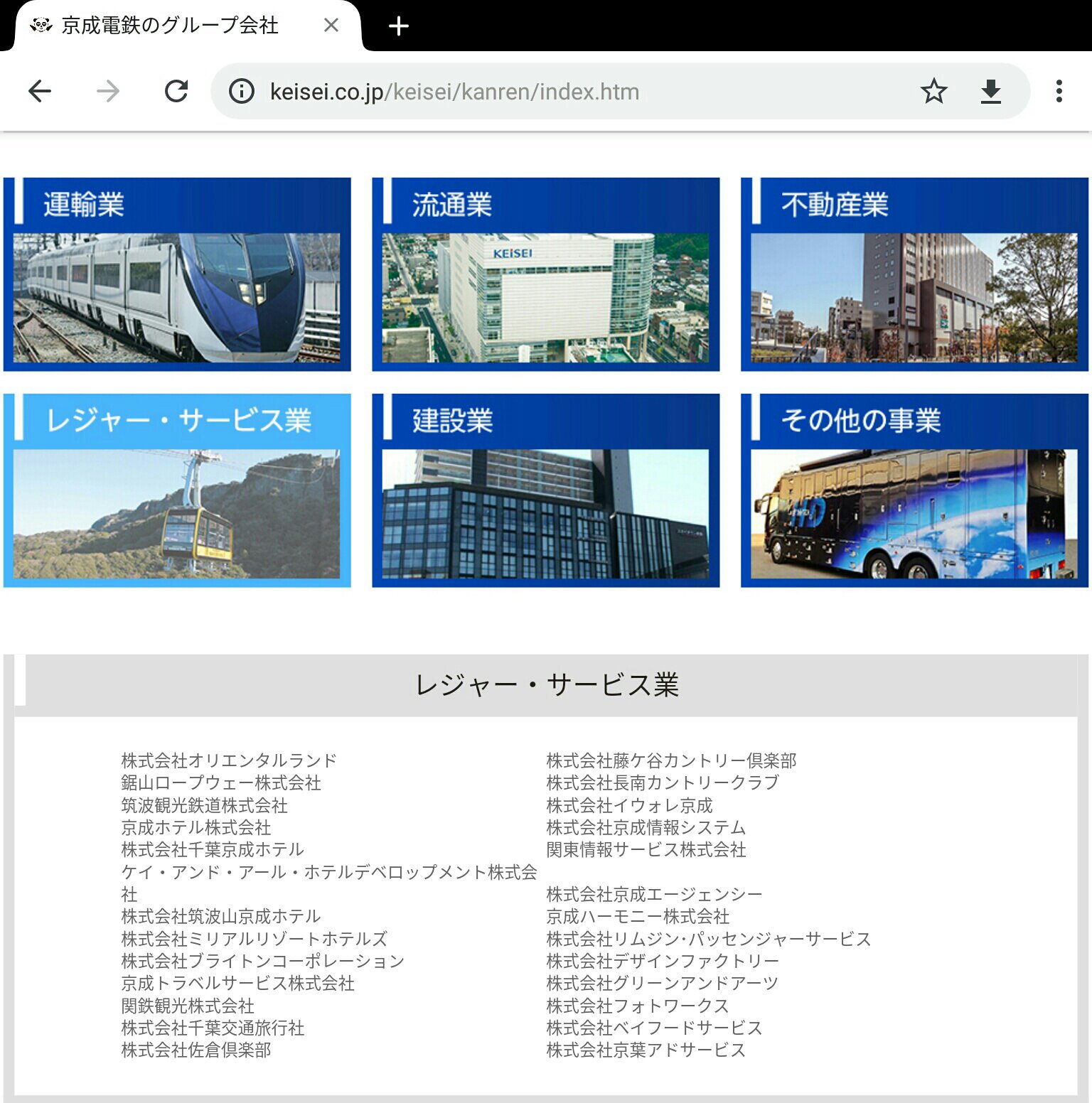The width and height of the screenshot is (1092, 1103).
Task: Open the 流通業 category tile
Action: [x=546, y=274]
